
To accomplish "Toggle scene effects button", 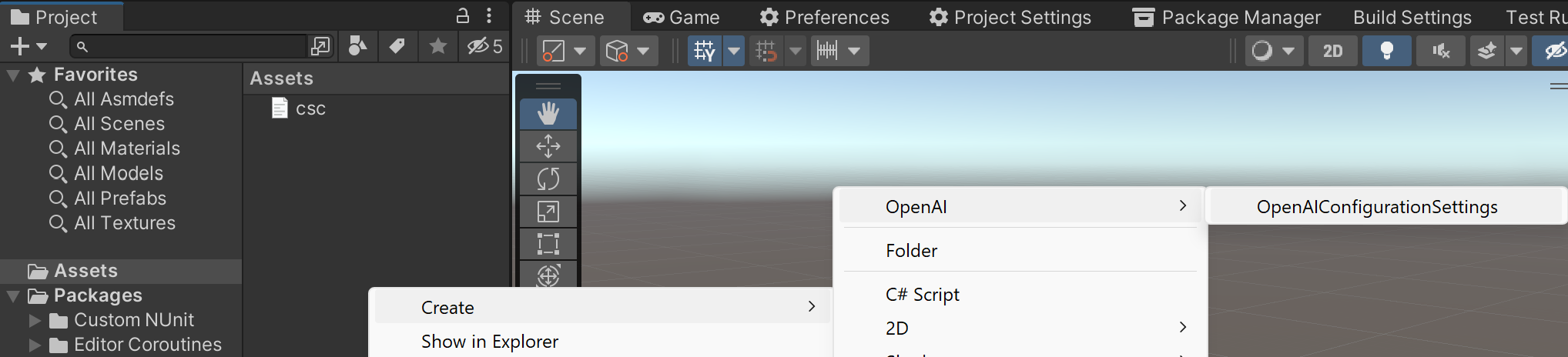I will [1487, 51].
